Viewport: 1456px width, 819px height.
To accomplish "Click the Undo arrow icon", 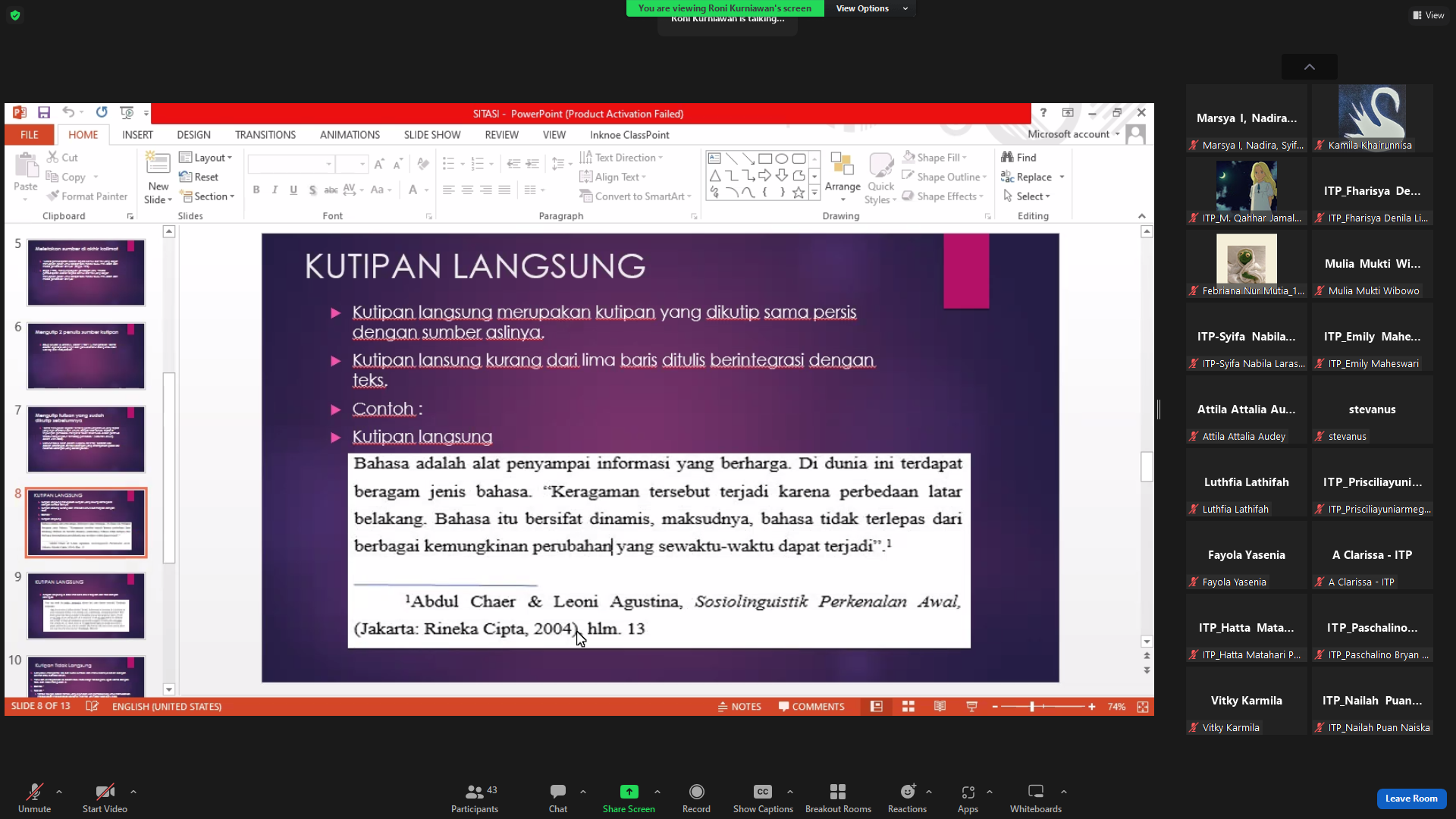I will pos(68,113).
